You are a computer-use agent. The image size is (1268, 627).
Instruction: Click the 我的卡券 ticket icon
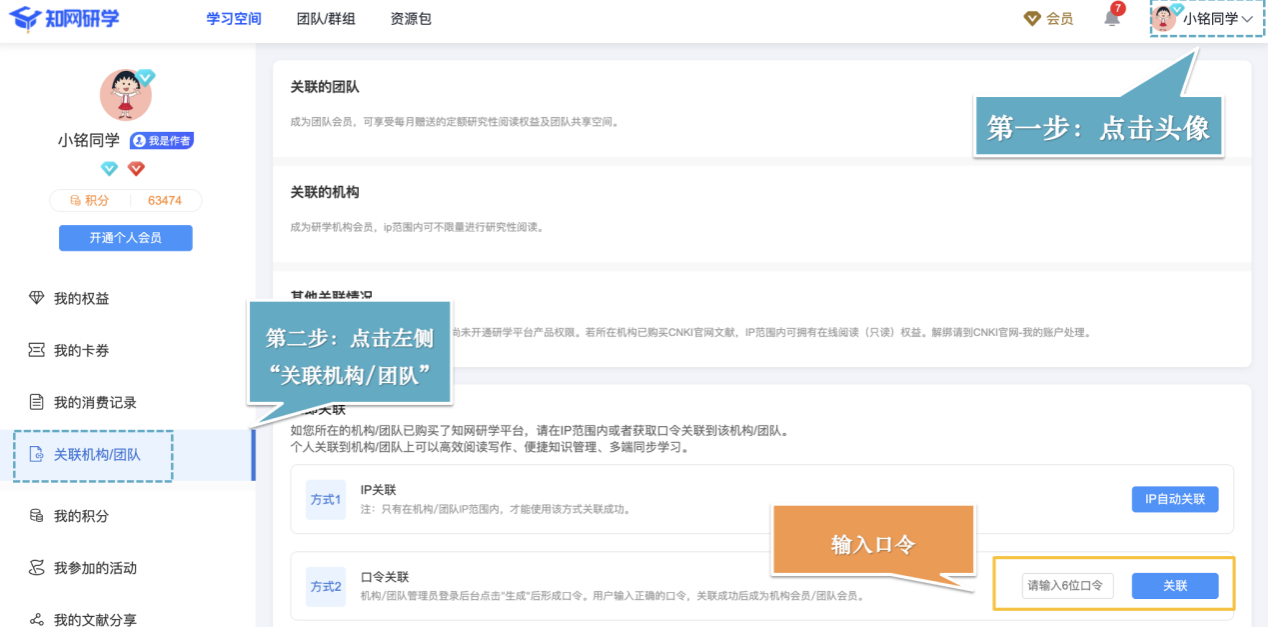[x=37, y=350]
